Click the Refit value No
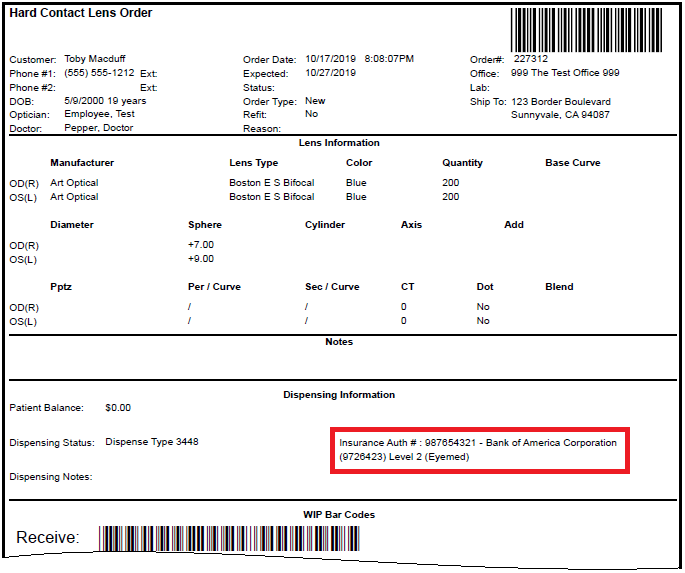The height and width of the screenshot is (573, 685). (x=311, y=114)
